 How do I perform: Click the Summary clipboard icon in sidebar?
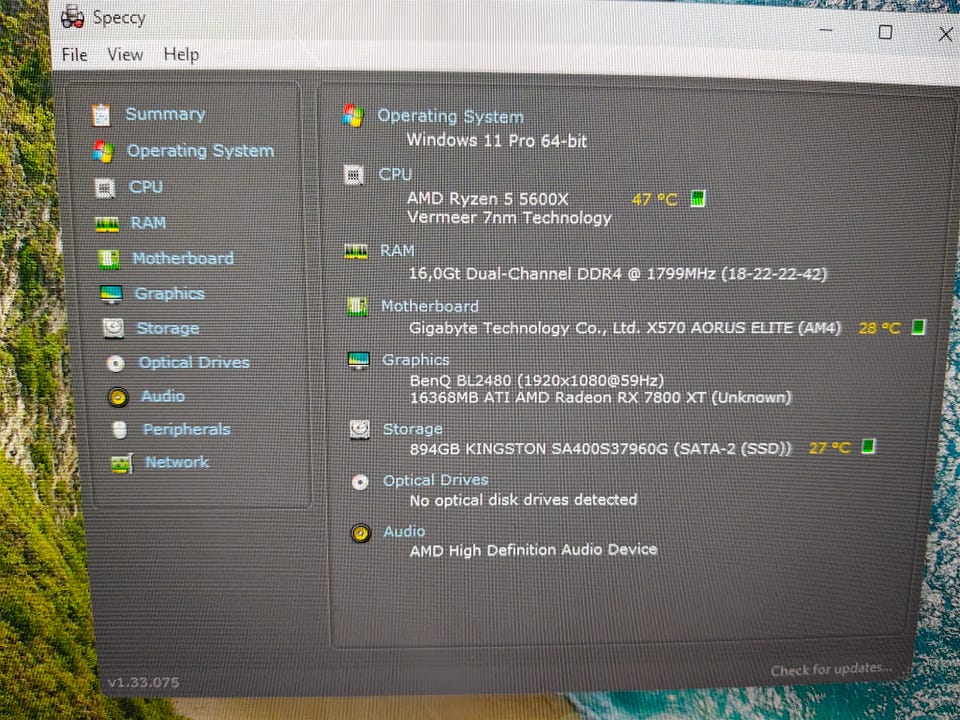[x=101, y=114]
